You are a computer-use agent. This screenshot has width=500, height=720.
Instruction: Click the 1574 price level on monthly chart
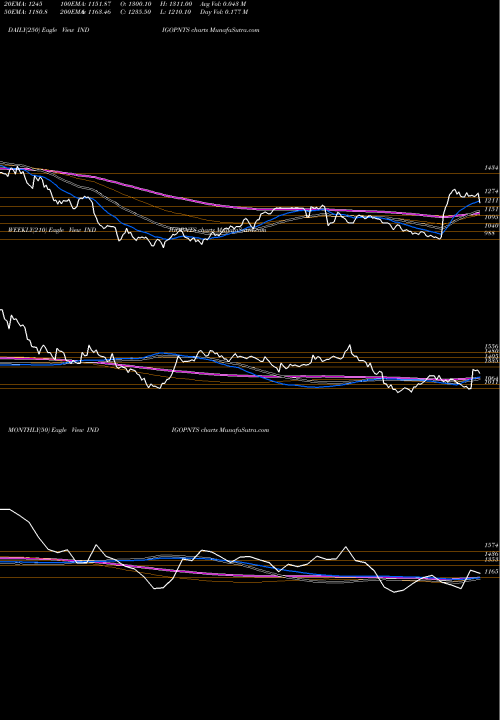pos(491,545)
